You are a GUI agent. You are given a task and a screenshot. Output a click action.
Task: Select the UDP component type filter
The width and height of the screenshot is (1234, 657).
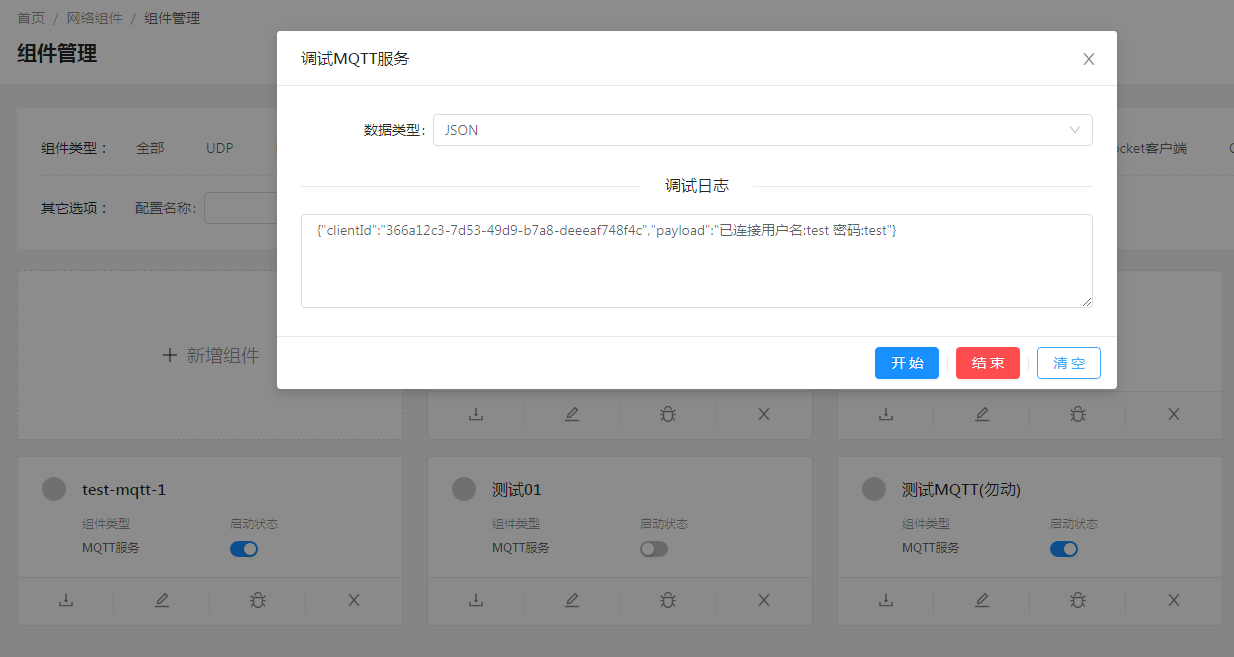[x=219, y=148]
